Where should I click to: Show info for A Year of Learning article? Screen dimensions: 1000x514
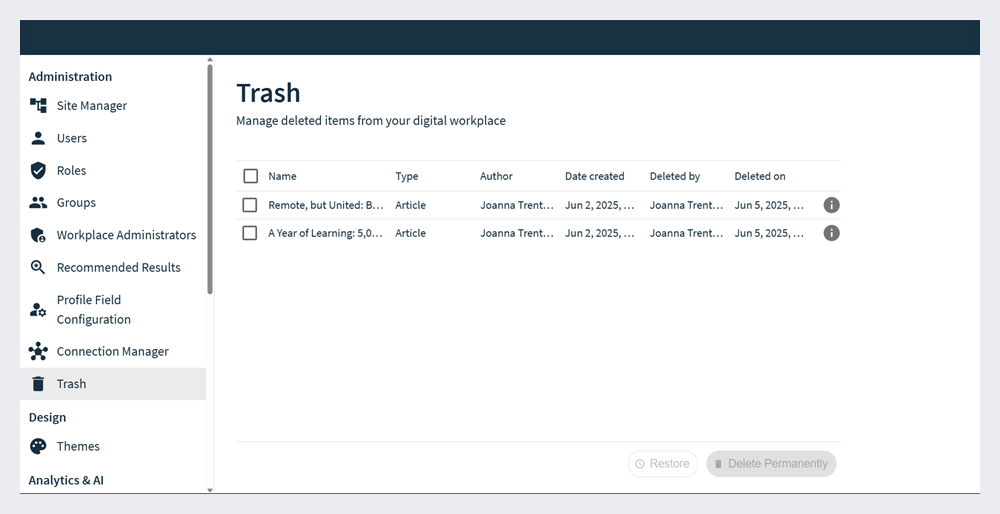click(x=832, y=233)
